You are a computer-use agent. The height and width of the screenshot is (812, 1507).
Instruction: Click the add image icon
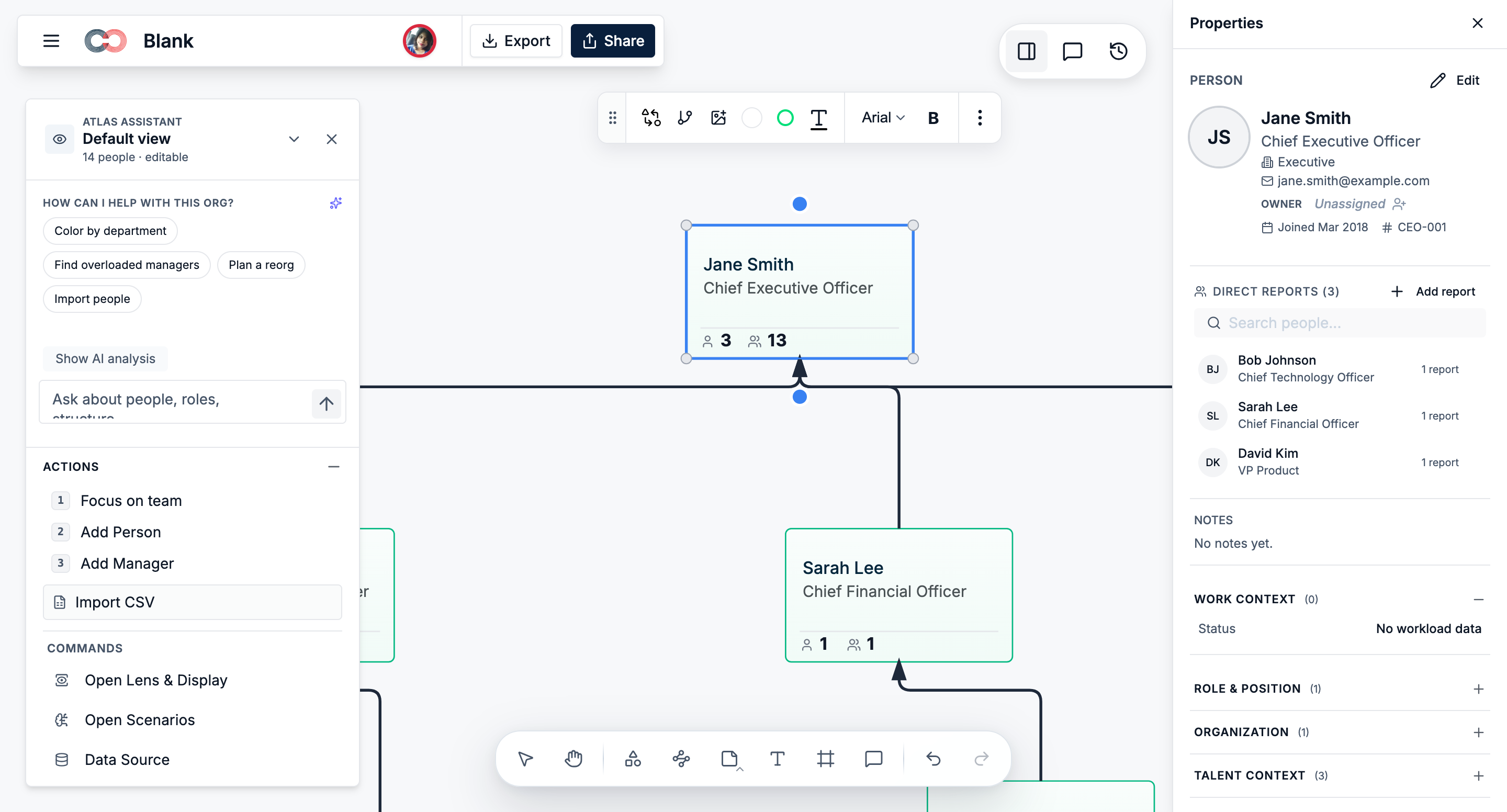click(718, 118)
